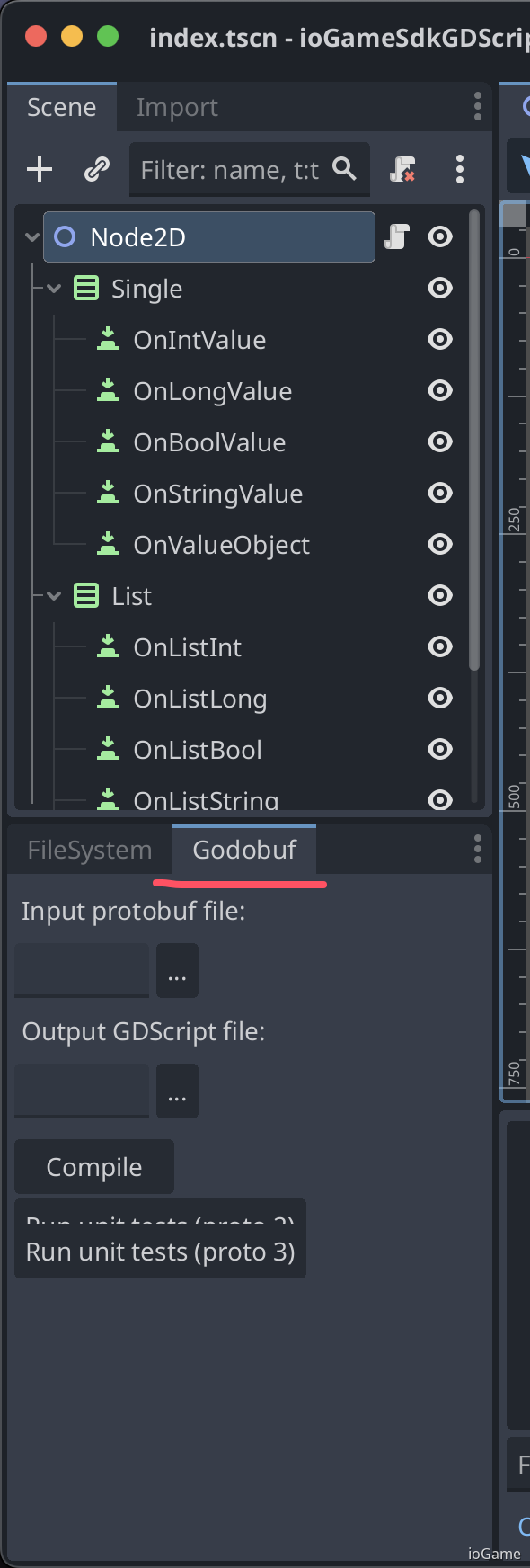Viewport: 530px width, 1568px height.
Task: Click the Input protobuf file field
Action: click(x=82, y=970)
